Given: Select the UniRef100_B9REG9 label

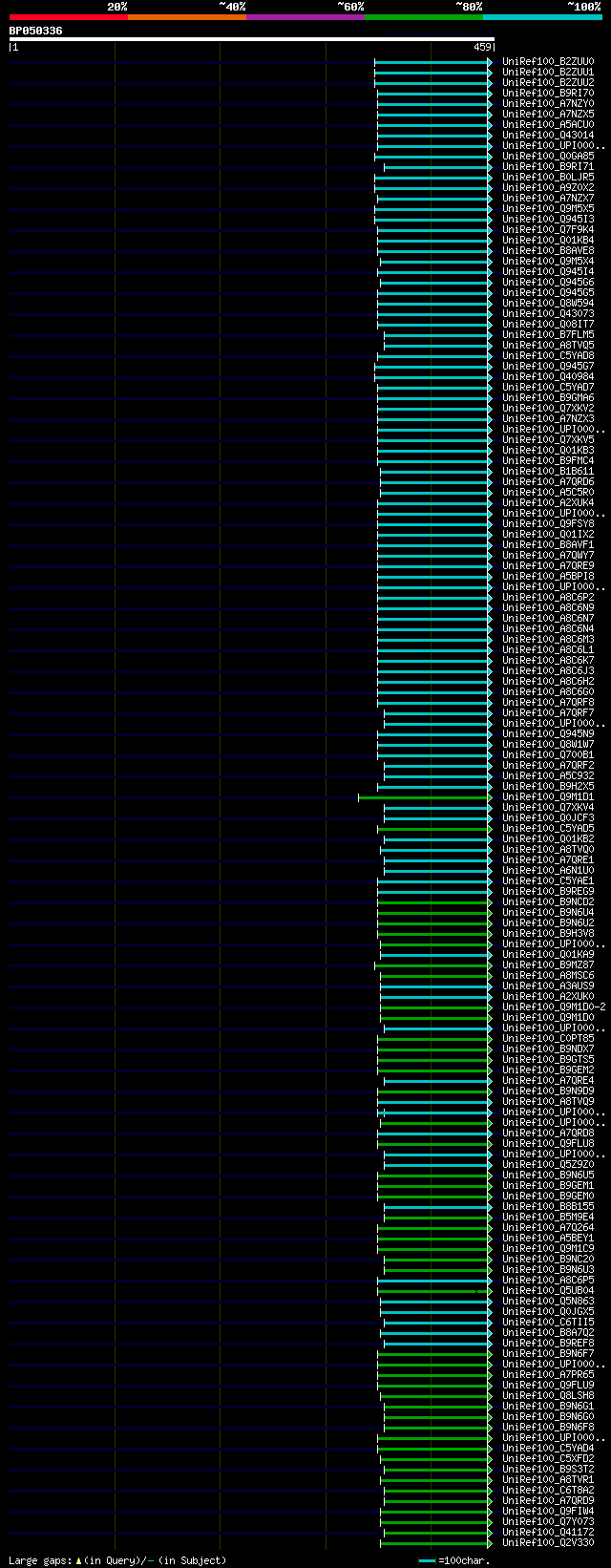Looking at the screenshot, I should point(548,892).
